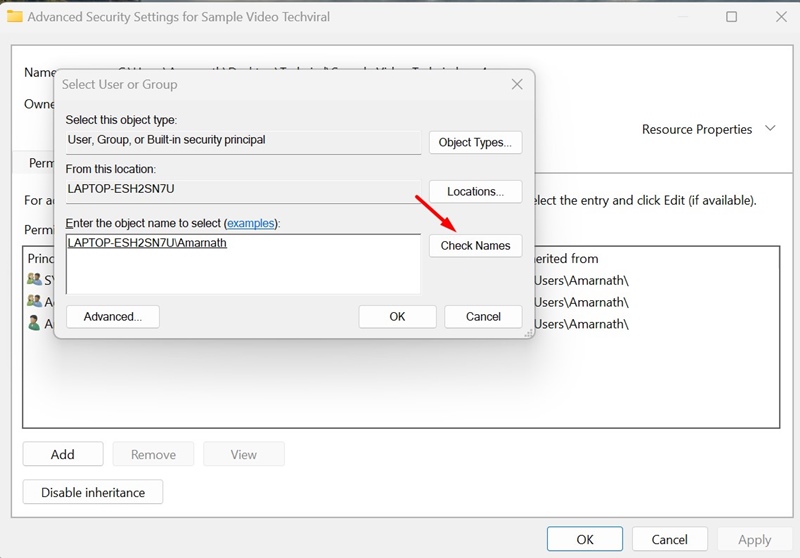Select the first principal entry's group icon
Viewport: 800px width, 558px height.
coord(34,280)
